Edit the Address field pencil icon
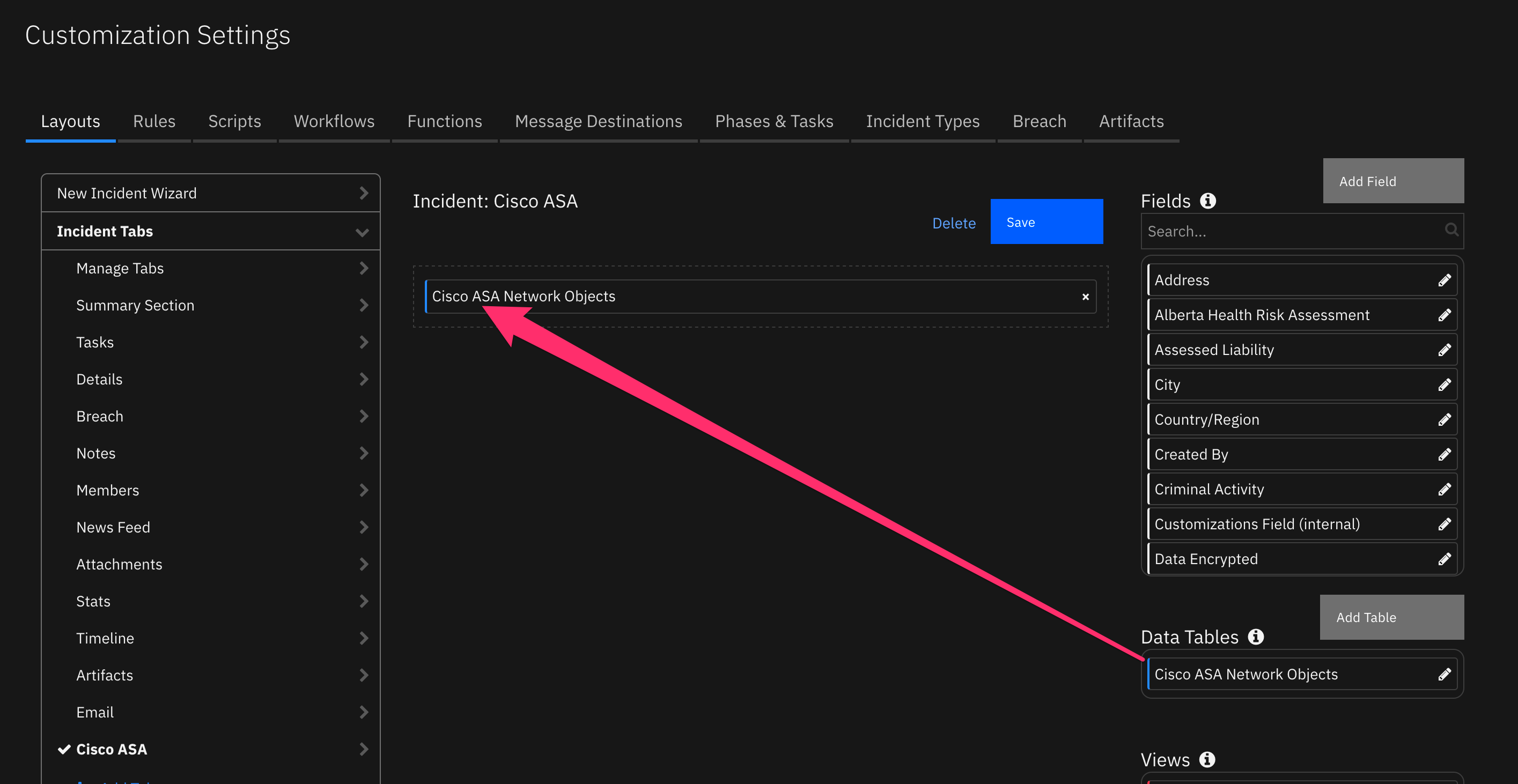This screenshot has height=784, width=1518. (x=1444, y=280)
